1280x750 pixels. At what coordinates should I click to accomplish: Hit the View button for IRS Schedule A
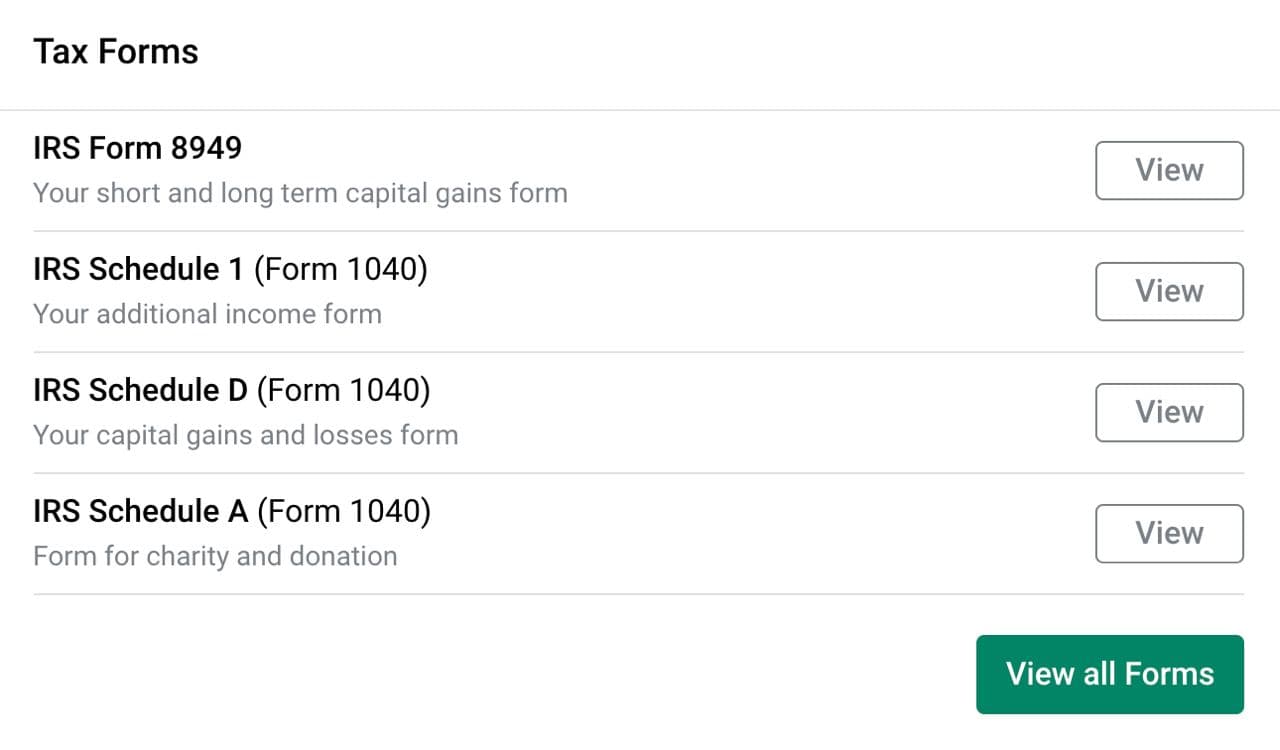click(x=1169, y=533)
